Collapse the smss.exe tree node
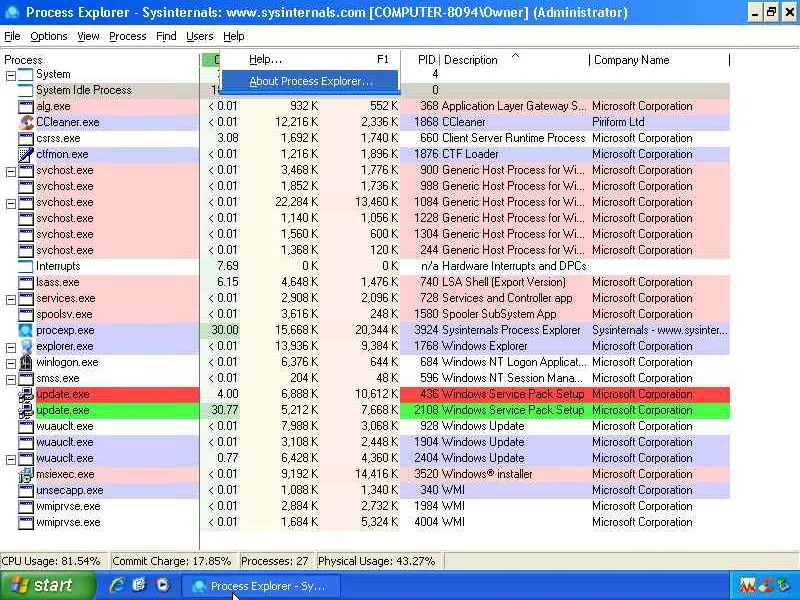Screen dimensions: 800x600 coord(11,380)
